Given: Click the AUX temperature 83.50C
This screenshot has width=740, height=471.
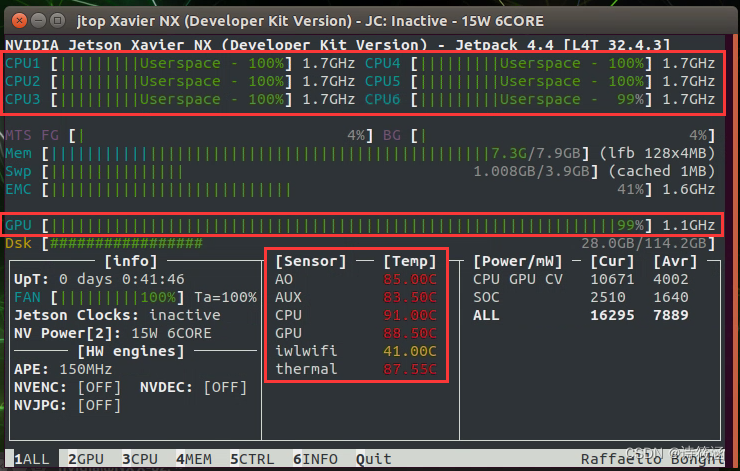Looking at the screenshot, I should (x=410, y=297).
